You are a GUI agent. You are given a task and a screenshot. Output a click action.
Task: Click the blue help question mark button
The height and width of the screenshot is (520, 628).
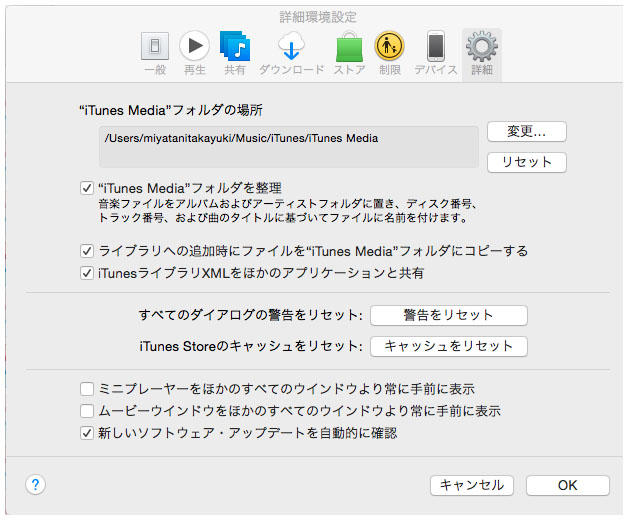point(35,485)
